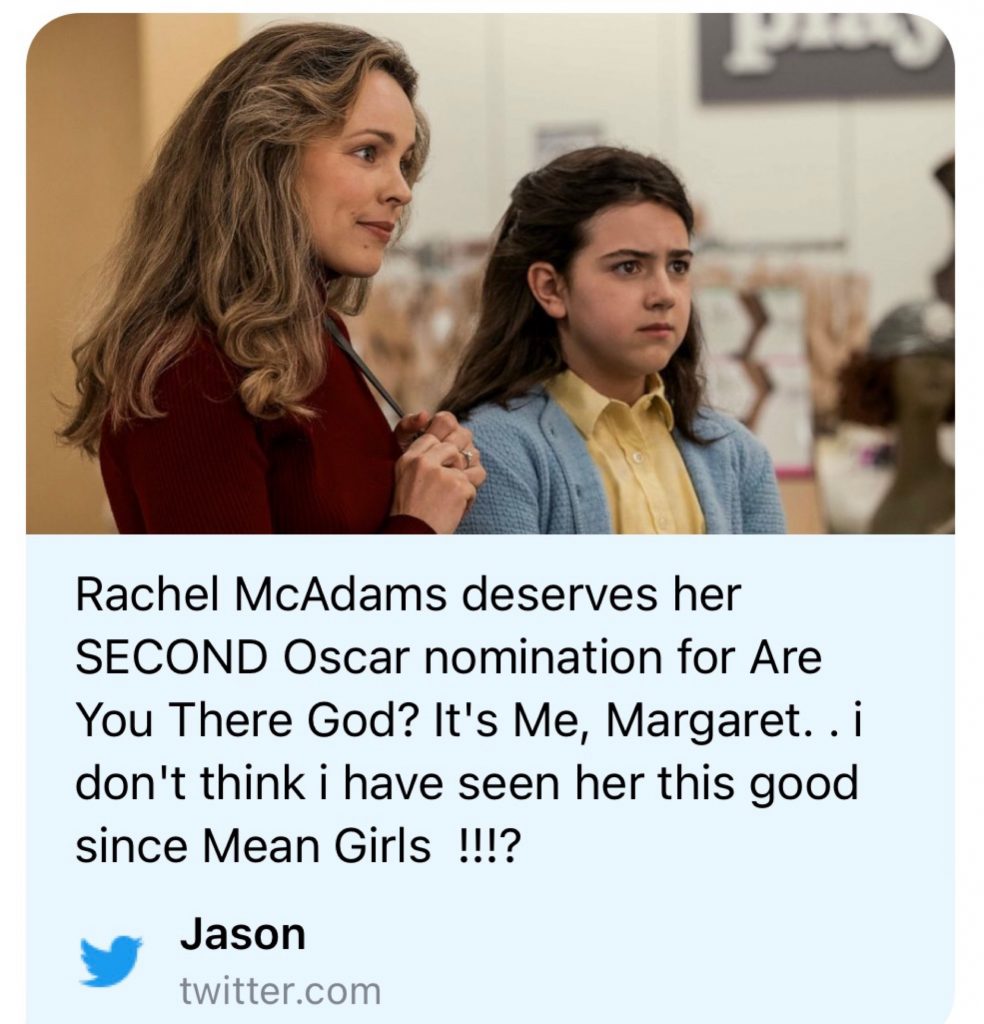The image size is (984, 1024).
Task: Follow the twitter.com source link
Action: [280, 991]
